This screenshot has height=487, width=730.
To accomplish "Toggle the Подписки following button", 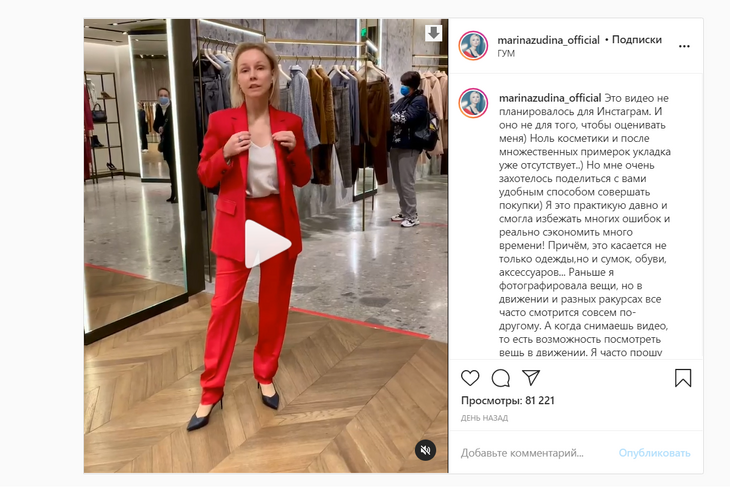I will tap(636, 40).
